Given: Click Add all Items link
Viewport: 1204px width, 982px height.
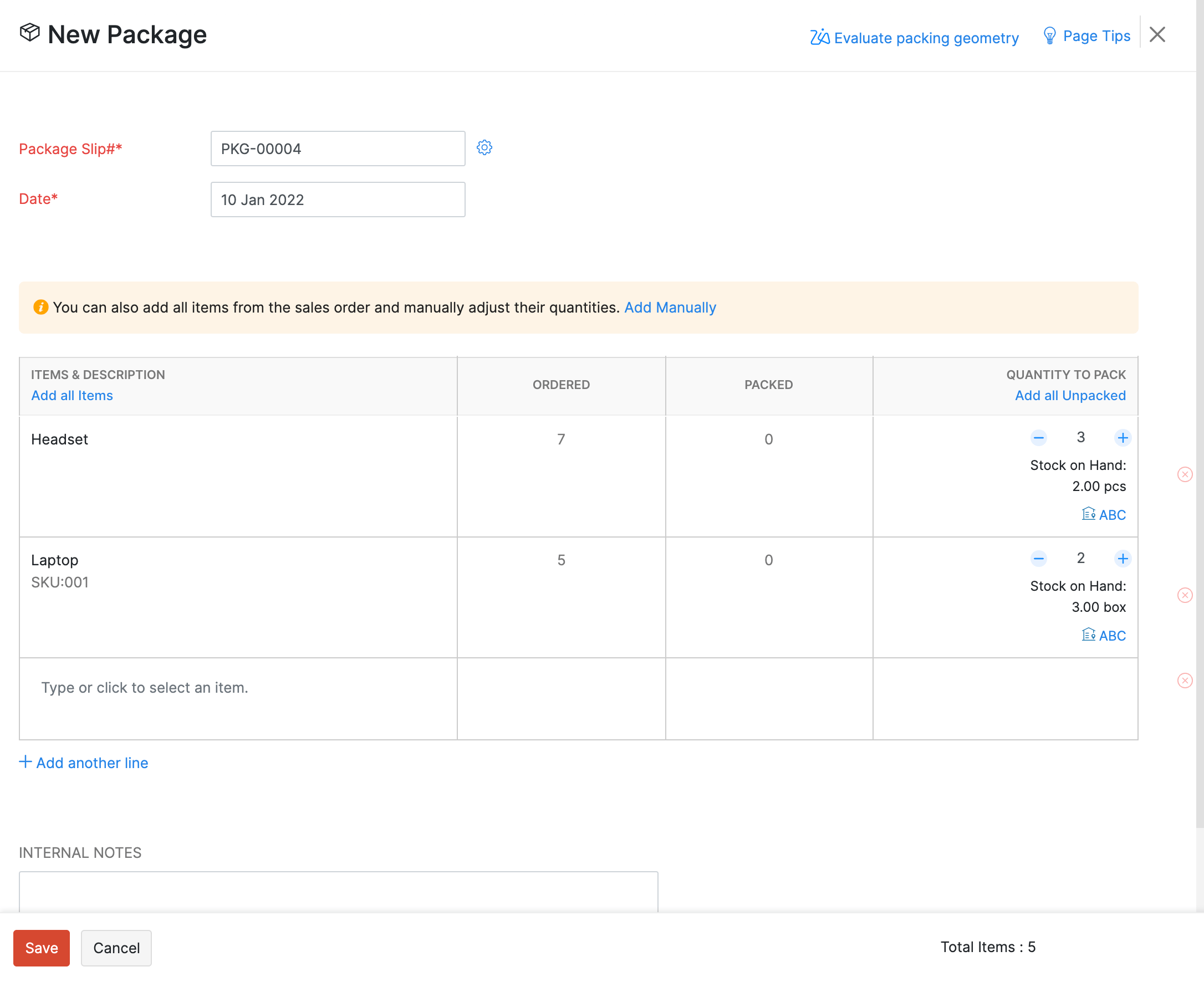Looking at the screenshot, I should click(71, 395).
